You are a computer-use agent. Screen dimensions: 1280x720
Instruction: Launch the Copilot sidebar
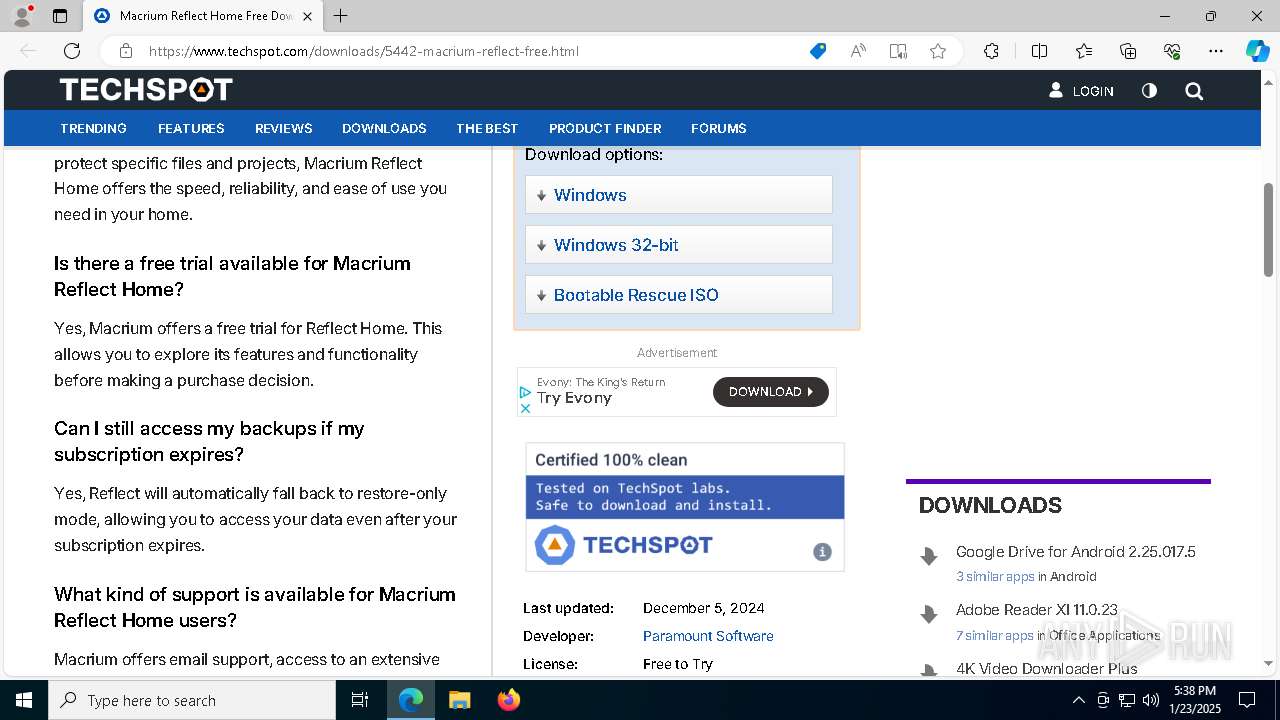pos(1257,51)
